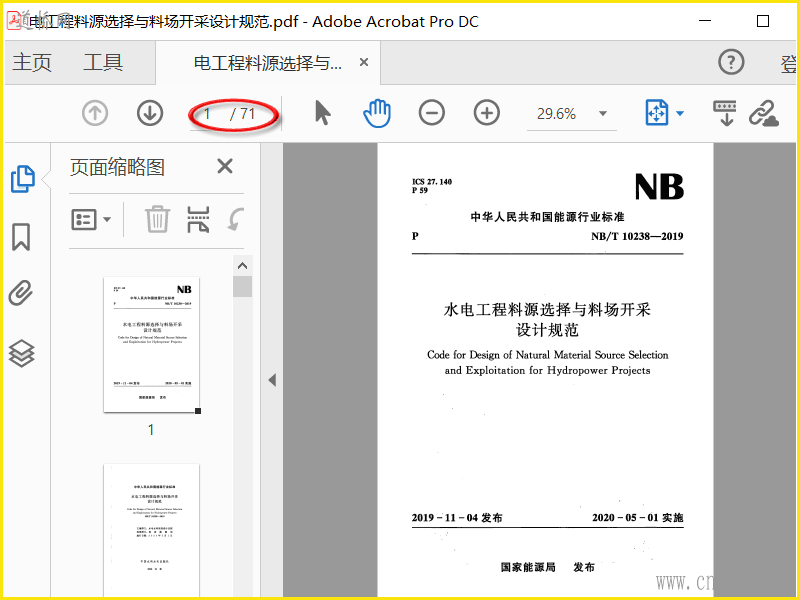Screen dimensions: 800x600
Task: Click the fit page display icon
Action: click(x=657, y=113)
